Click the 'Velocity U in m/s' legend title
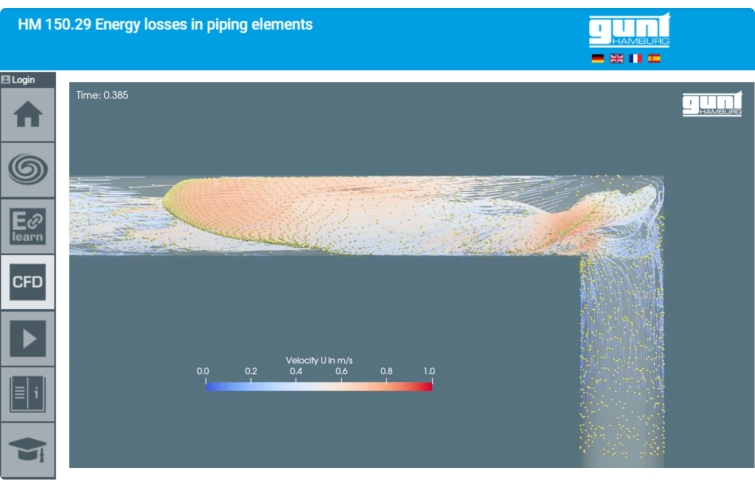Screen dimensions: 755x488 tap(319, 360)
